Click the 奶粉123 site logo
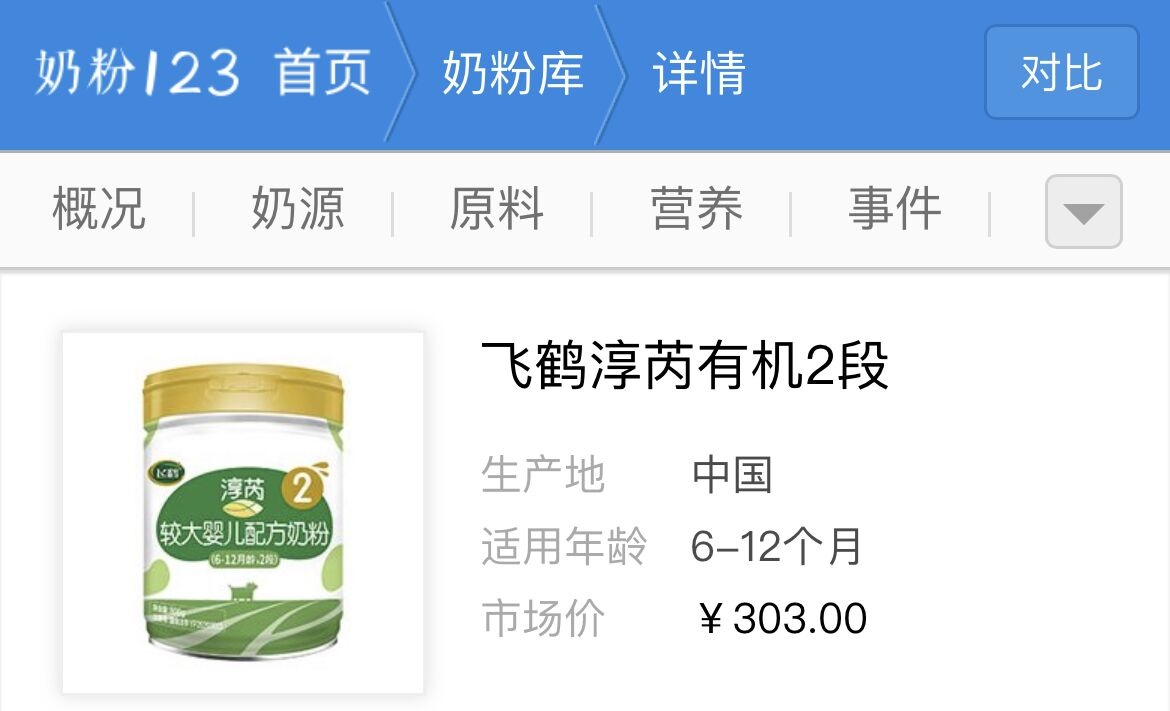Image resolution: width=1170 pixels, height=711 pixels. click(x=137, y=72)
